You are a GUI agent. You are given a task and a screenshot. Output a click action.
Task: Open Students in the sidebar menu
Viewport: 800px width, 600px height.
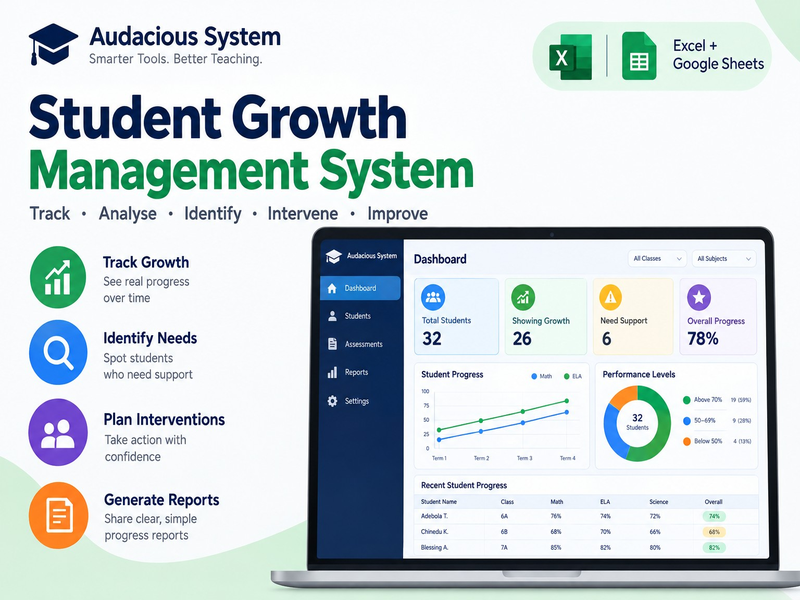click(360, 316)
